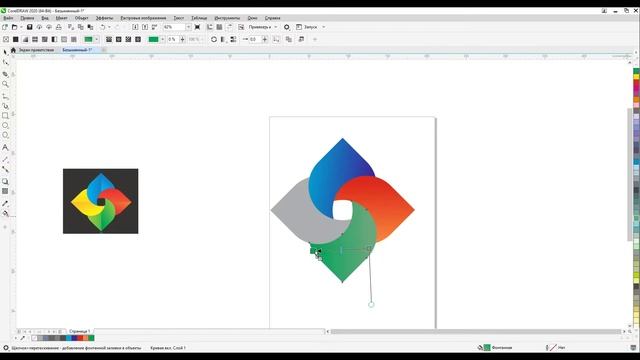Select the Rectangle tool
The width and height of the screenshot is (640, 360).
[5, 116]
